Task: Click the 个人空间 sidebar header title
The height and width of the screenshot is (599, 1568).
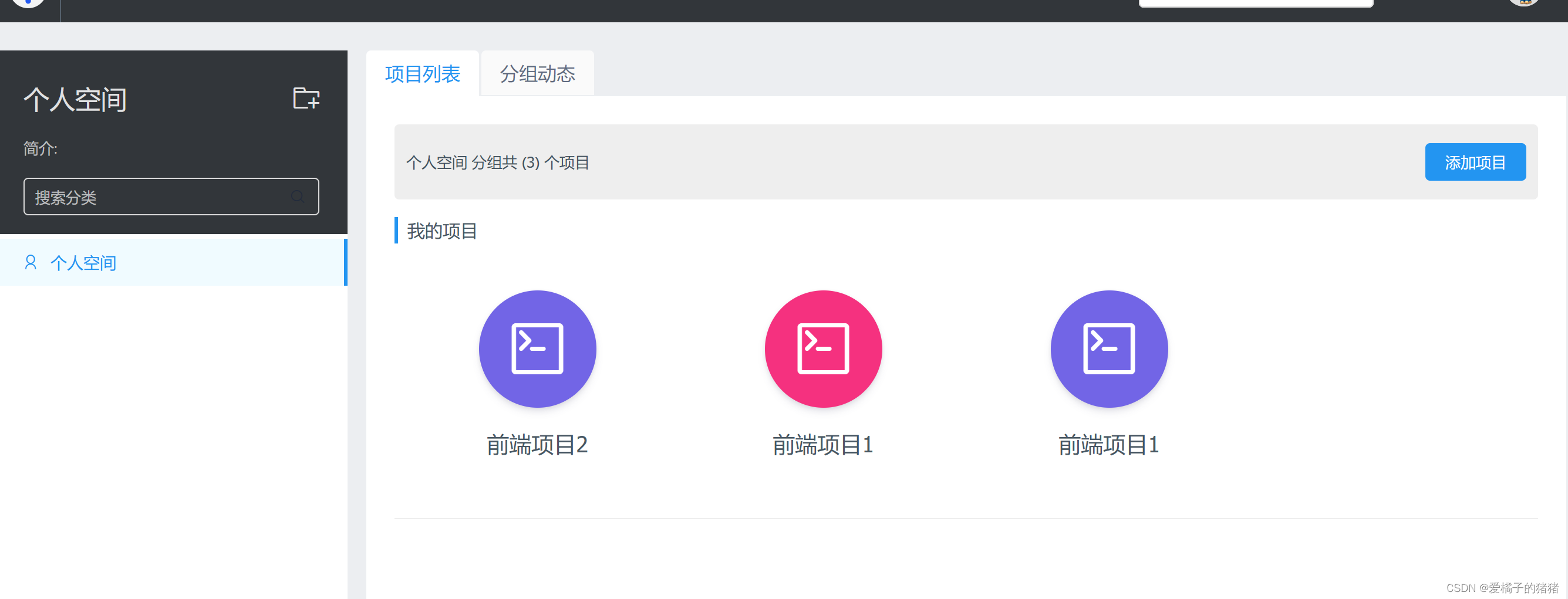Action: click(x=75, y=99)
